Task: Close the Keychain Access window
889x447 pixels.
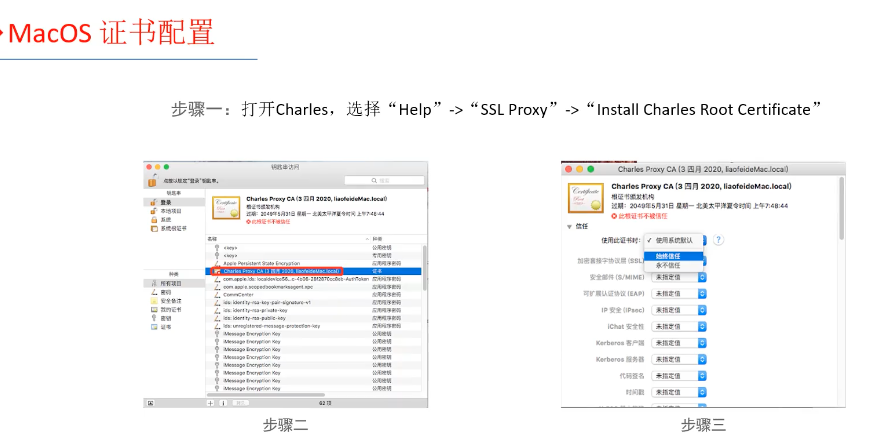Action: 149,167
